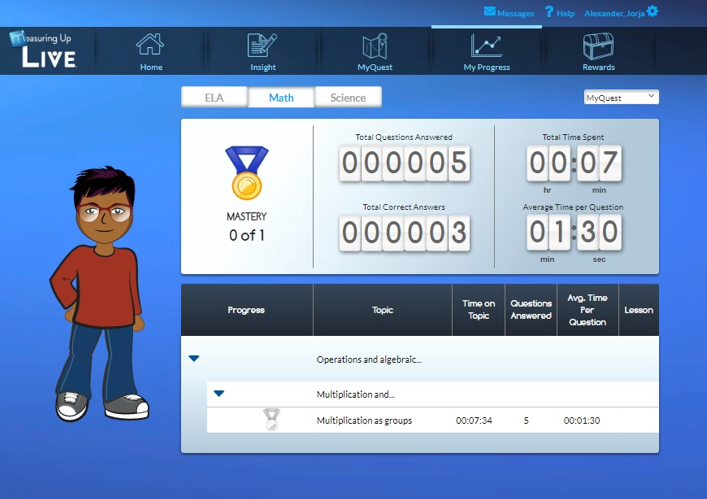The image size is (707, 499).
Task: Click the 00:07:34 time value
Action: pos(474,421)
